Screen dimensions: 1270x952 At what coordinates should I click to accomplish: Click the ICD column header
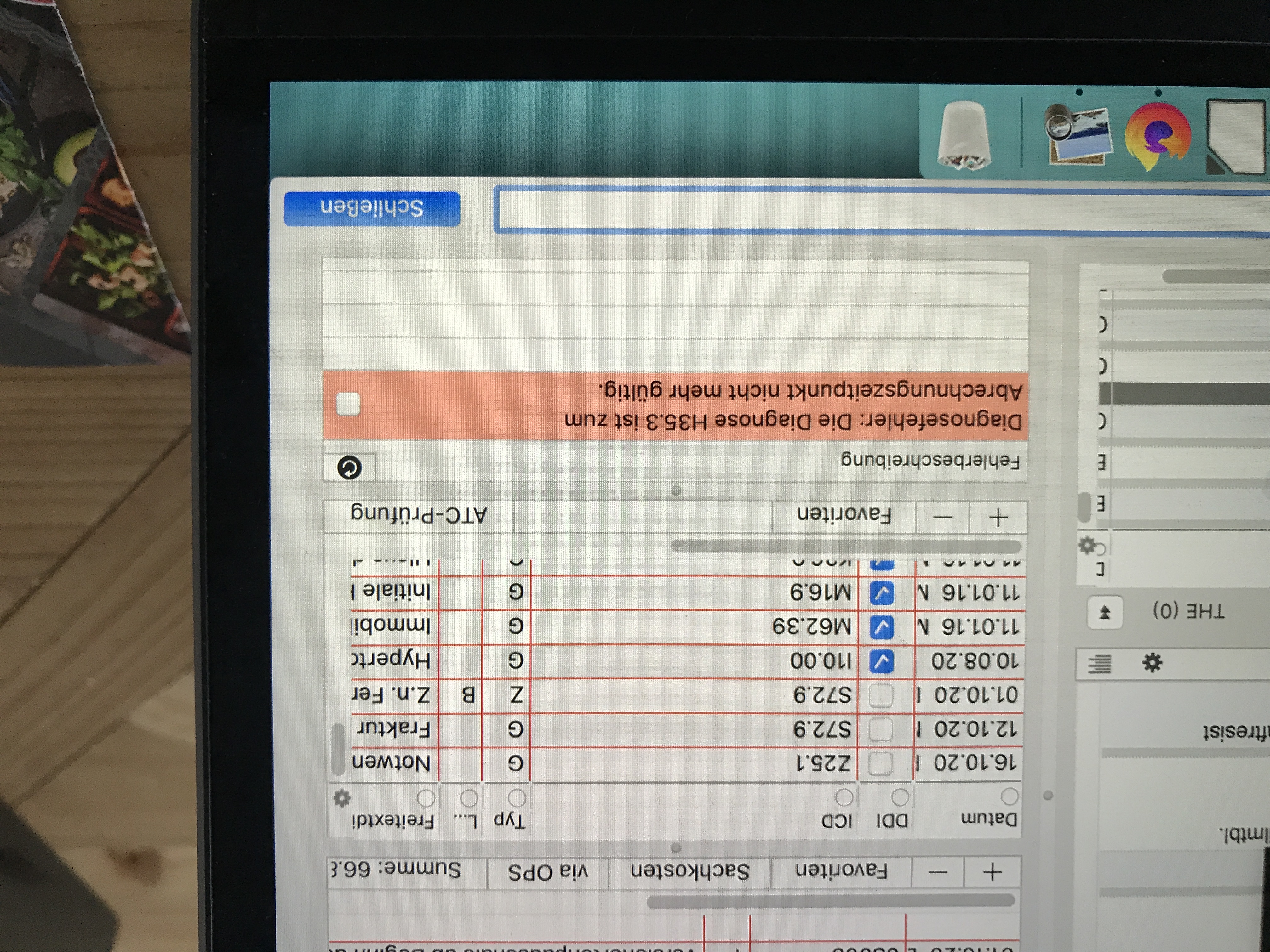point(837,821)
